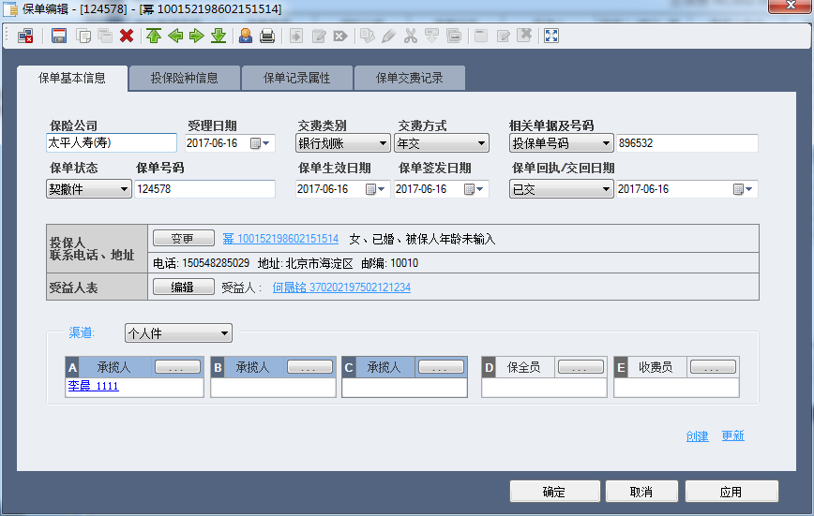
Task: Click the 变更 button for 投保人
Action: click(x=182, y=239)
